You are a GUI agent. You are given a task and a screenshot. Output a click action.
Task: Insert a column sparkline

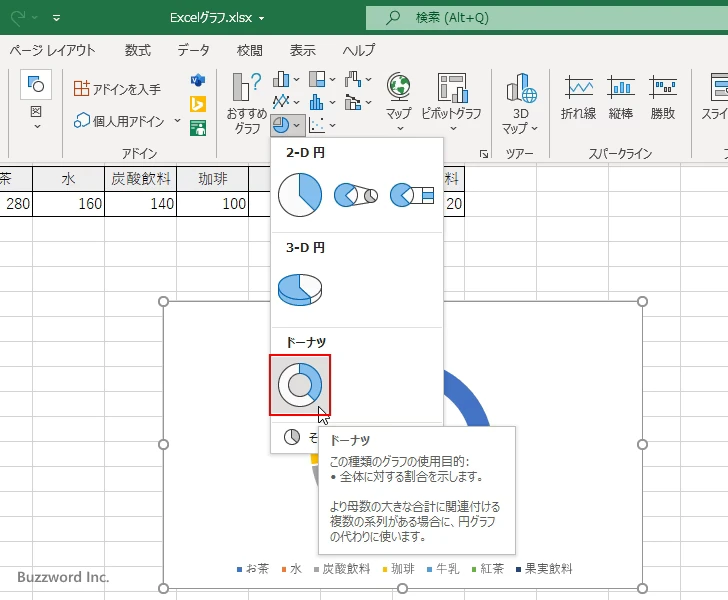pyautogui.click(x=621, y=97)
